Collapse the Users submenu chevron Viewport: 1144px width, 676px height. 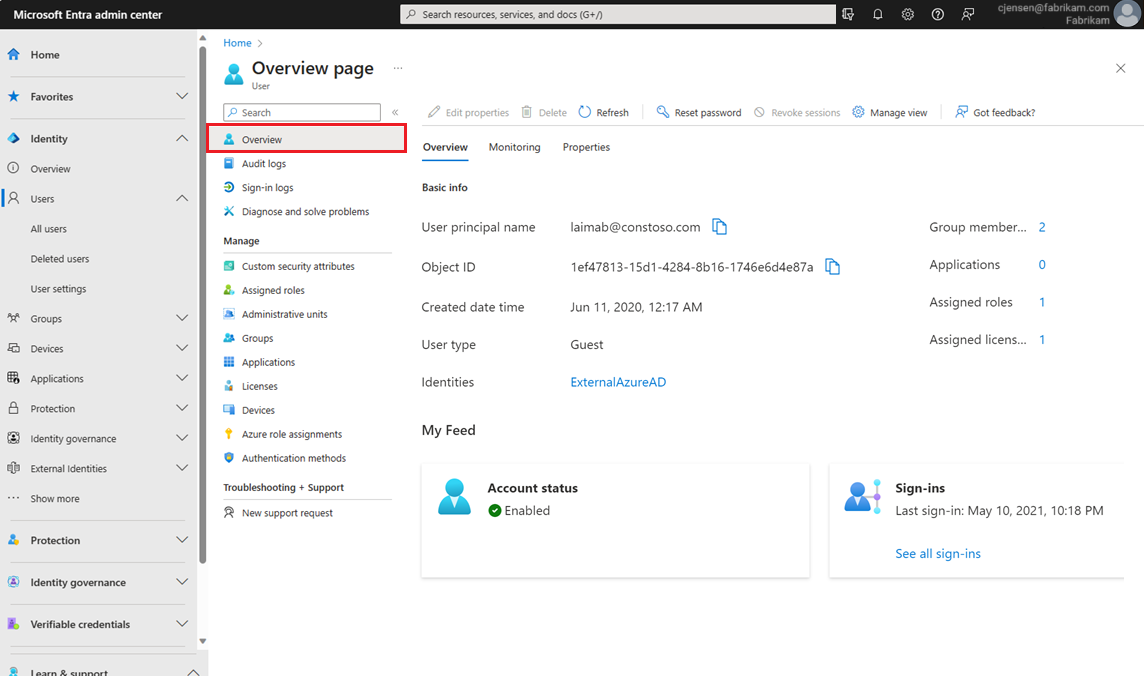coord(182,198)
